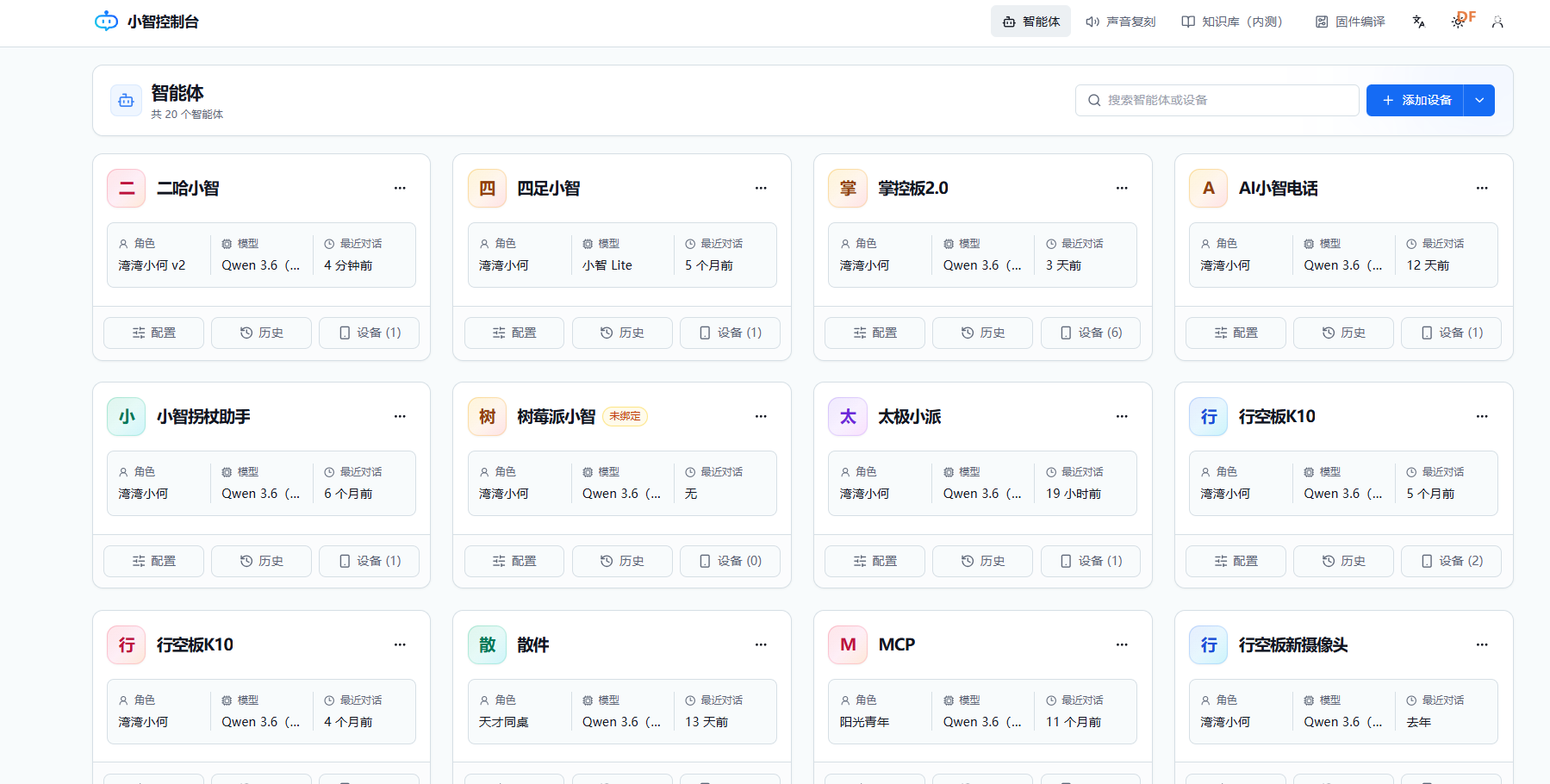Open 配置 for the 小智拐杖助手 agent
1550x784 pixels.
[153, 561]
